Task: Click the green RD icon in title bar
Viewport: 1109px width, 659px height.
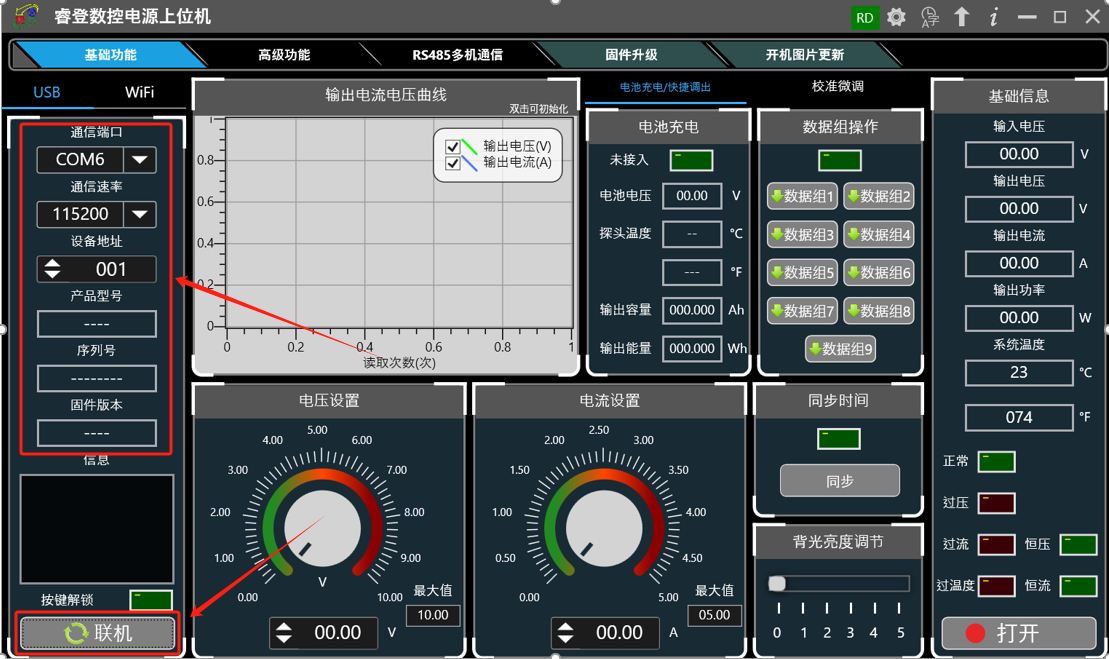Action: 865,18
